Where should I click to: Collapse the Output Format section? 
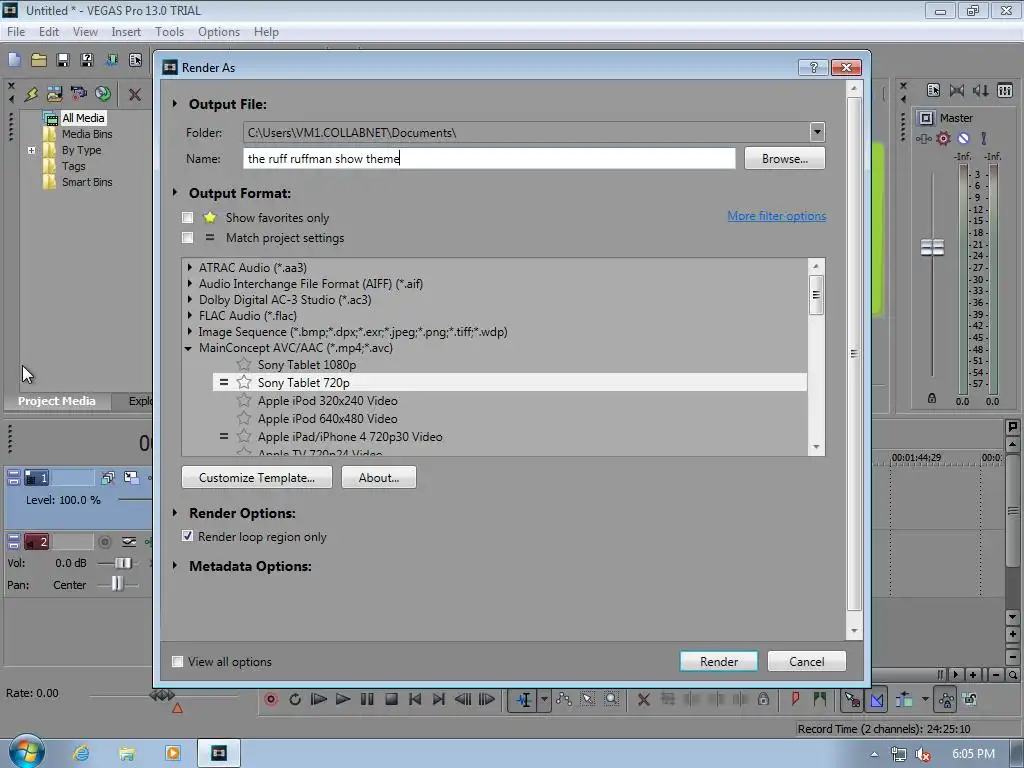click(x=174, y=193)
